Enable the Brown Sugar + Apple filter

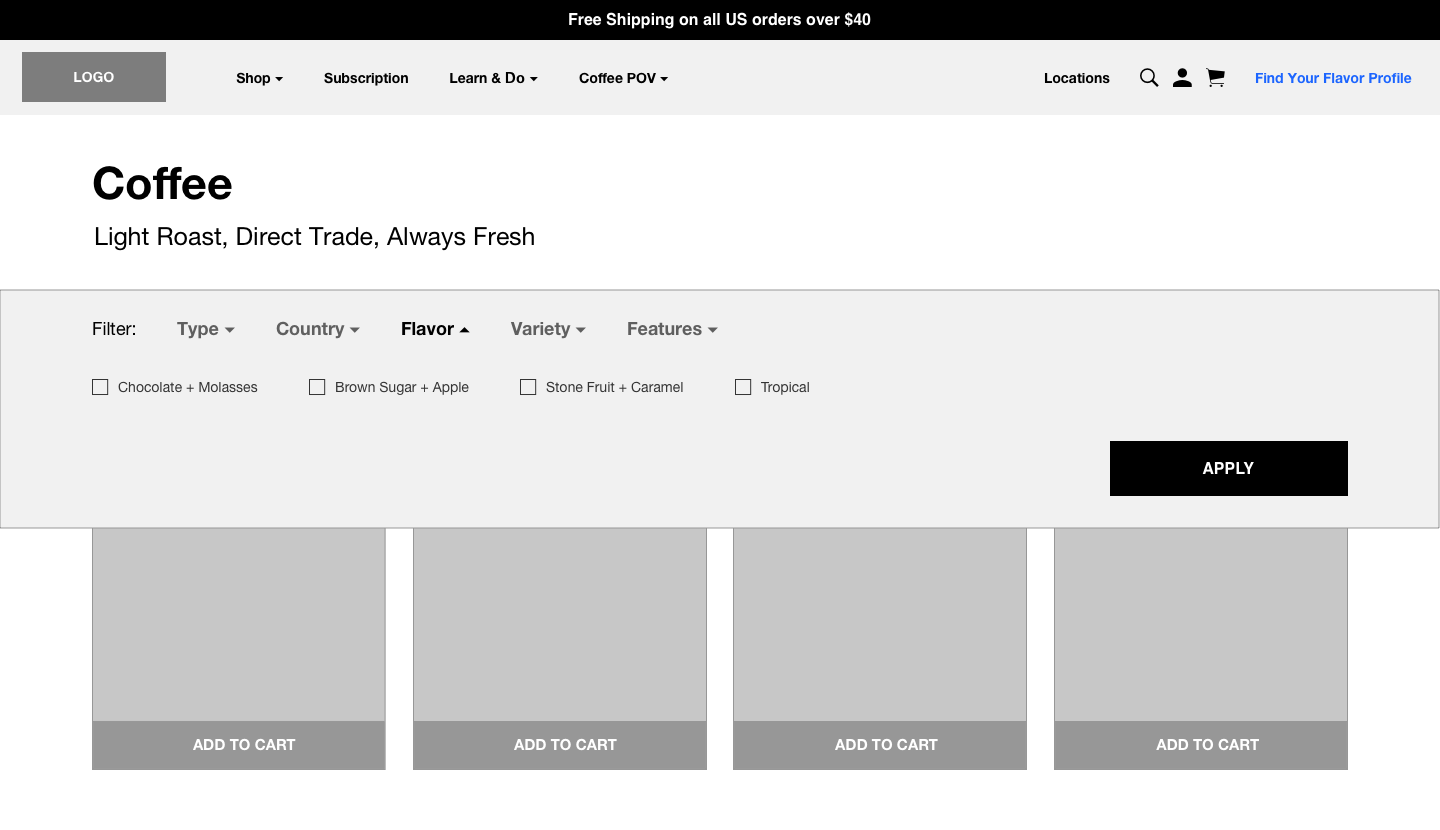pyautogui.click(x=317, y=387)
